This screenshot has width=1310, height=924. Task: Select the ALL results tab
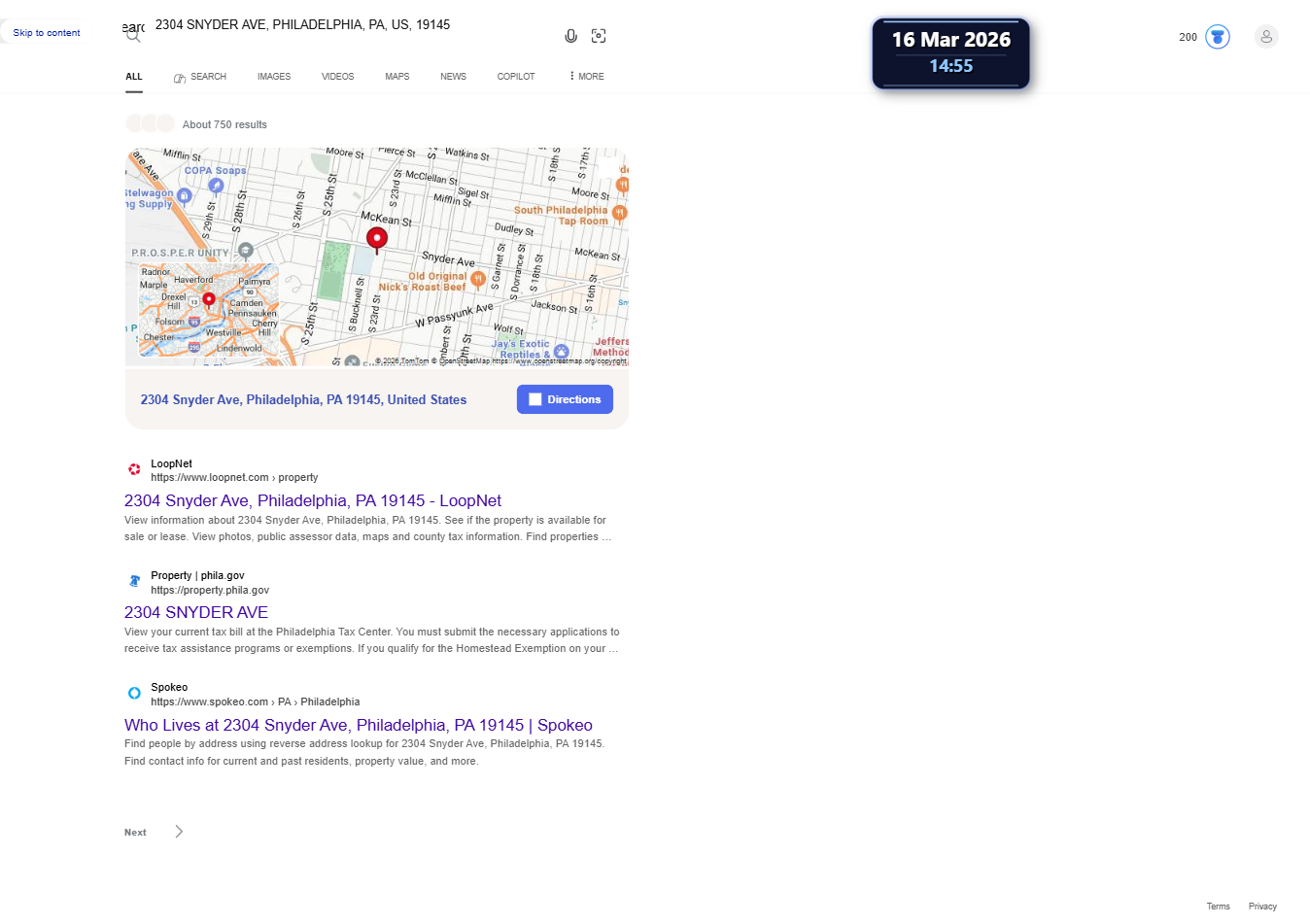coord(134,77)
